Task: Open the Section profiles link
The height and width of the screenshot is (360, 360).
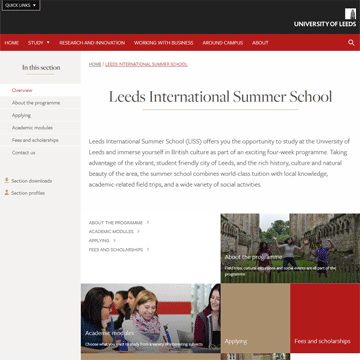Action: click(x=28, y=193)
